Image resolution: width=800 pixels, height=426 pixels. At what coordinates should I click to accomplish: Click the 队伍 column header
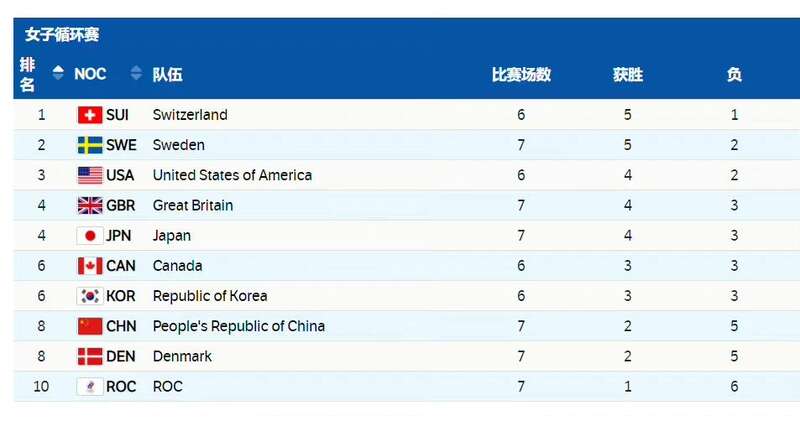tap(167, 74)
